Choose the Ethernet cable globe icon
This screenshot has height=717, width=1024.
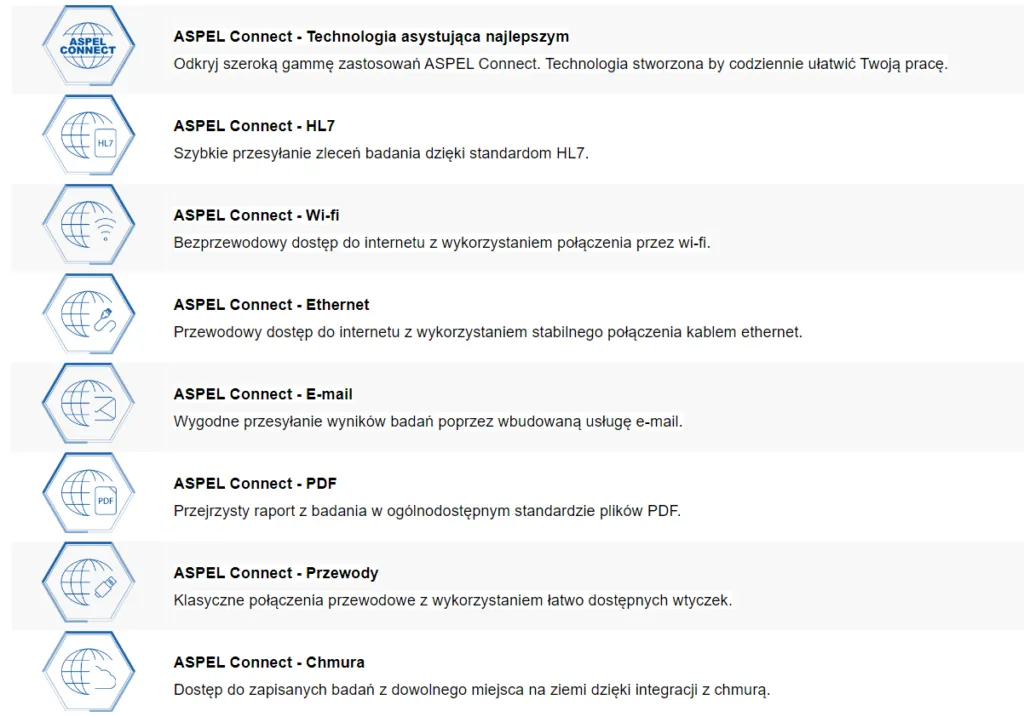click(x=89, y=314)
